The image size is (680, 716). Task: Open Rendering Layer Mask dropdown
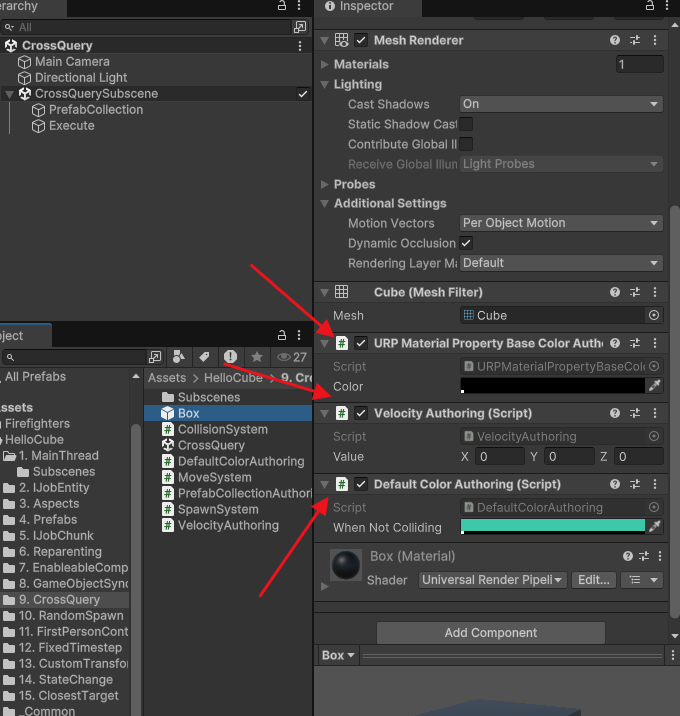coord(561,263)
